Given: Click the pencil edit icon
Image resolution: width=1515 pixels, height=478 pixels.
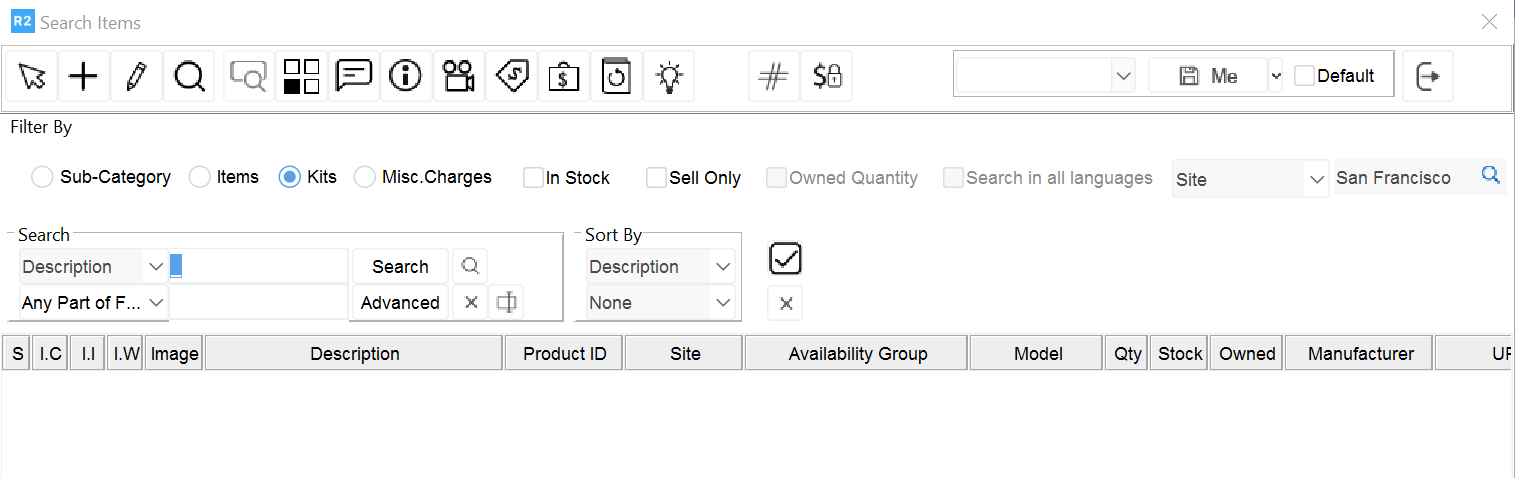Looking at the screenshot, I should (136, 77).
